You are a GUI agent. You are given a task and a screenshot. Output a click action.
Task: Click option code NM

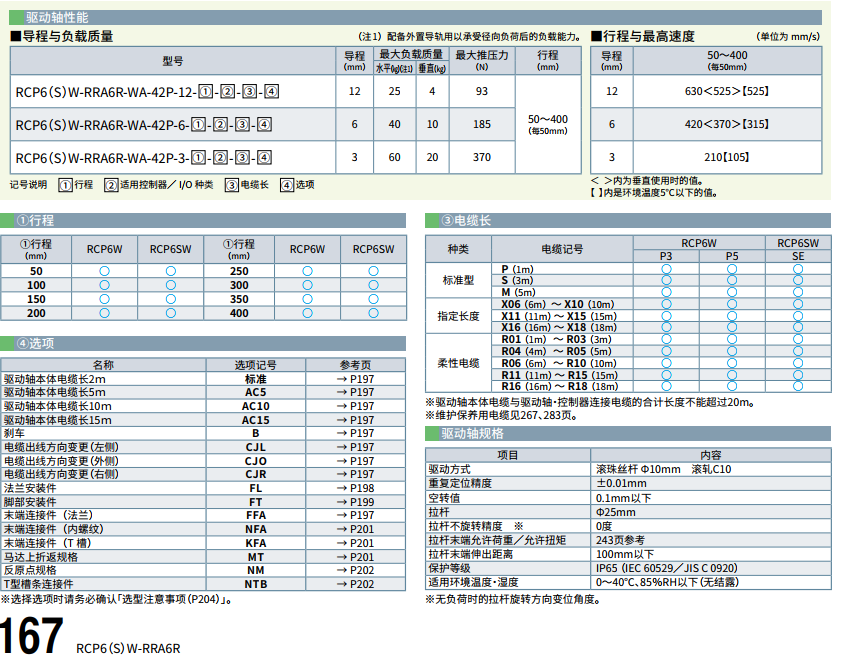(256, 570)
